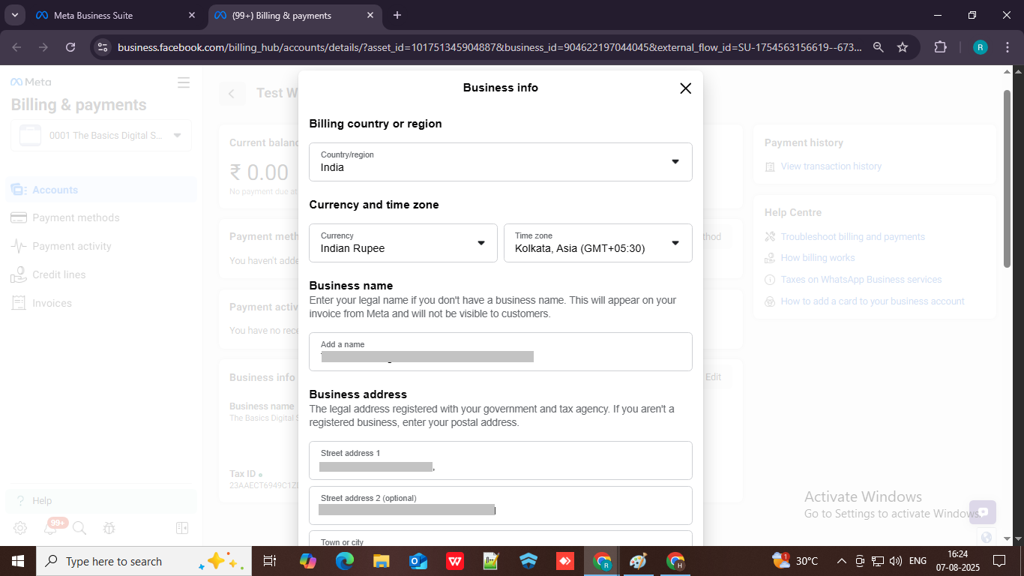Select the Street address 2 (optional) field
1024x576 pixels.
[x=500, y=505]
